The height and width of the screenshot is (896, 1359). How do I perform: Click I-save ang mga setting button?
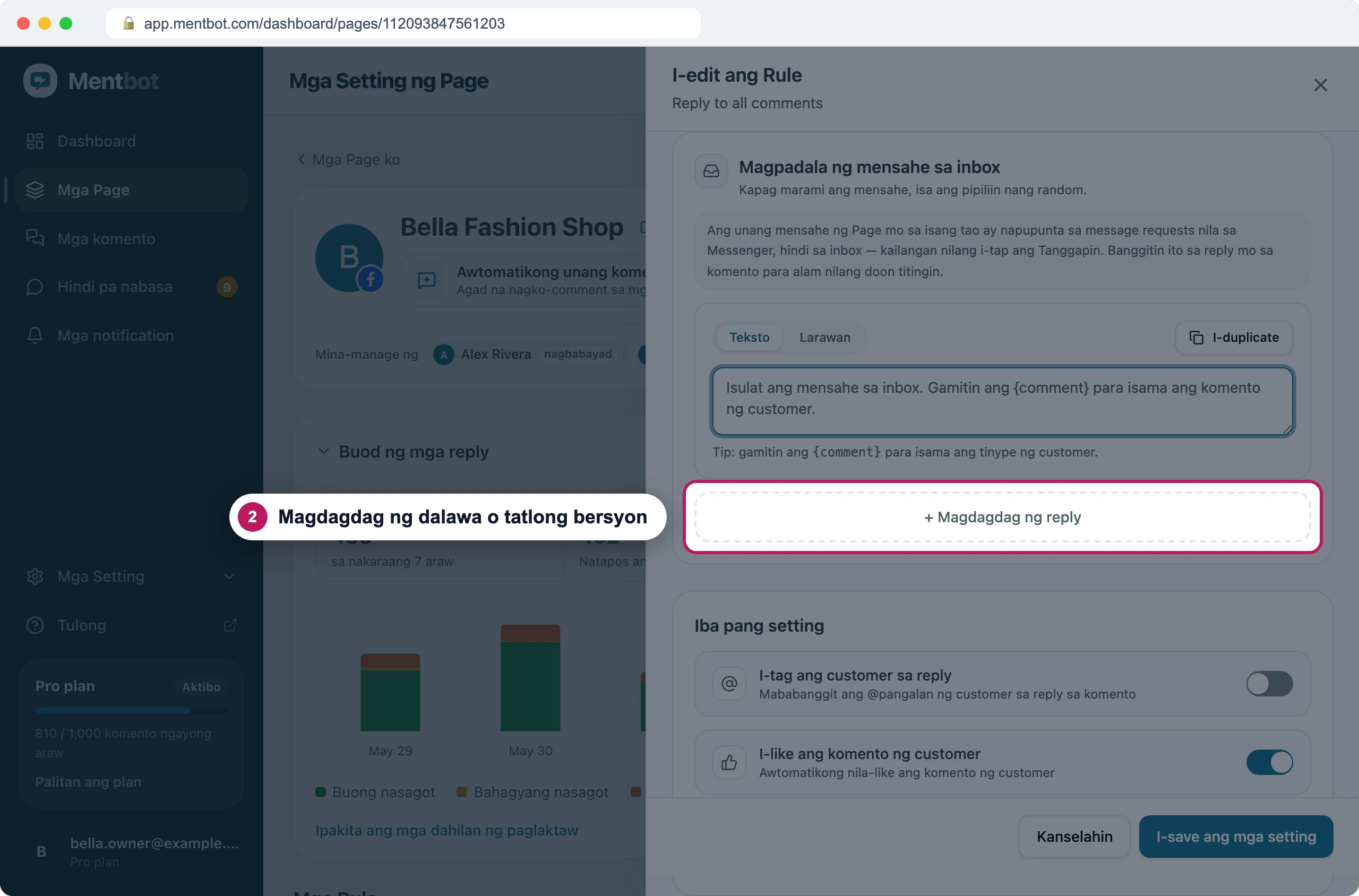(x=1235, y=837)
